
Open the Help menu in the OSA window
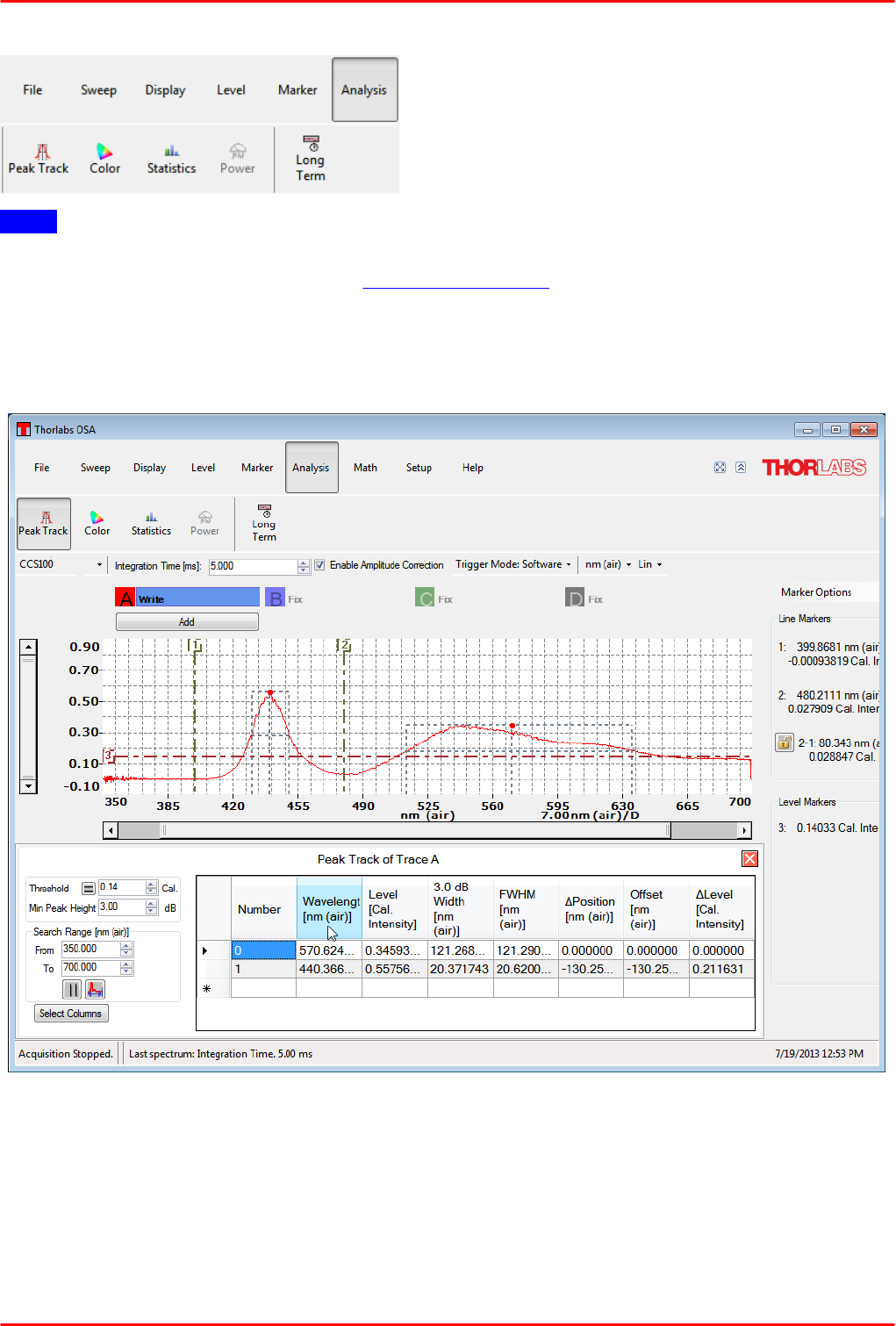click(473, 468)
